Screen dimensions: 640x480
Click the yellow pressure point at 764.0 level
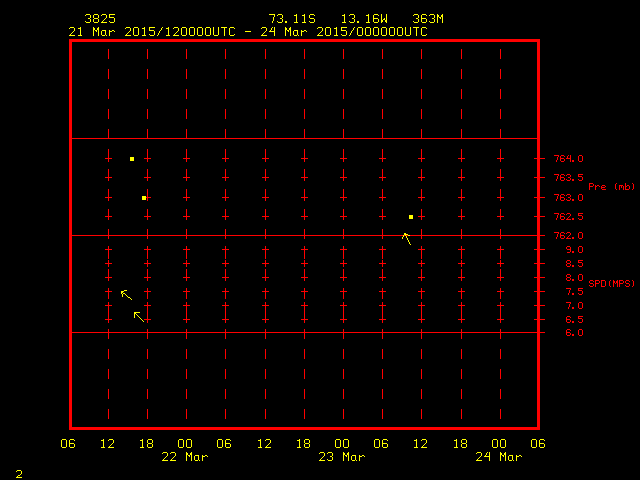[132, 159]
